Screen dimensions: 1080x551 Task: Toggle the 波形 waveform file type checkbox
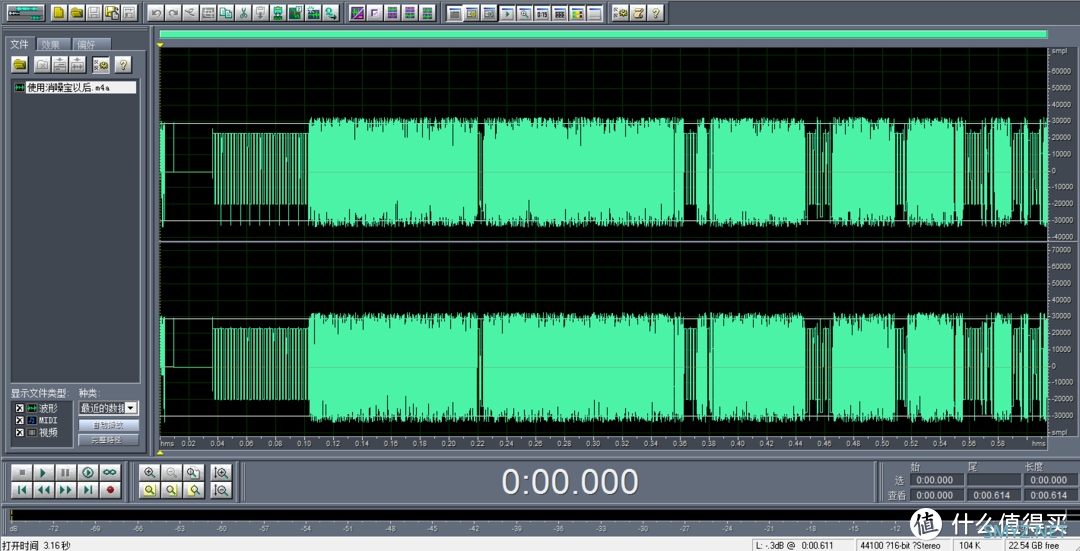click(x=19, y=409)
